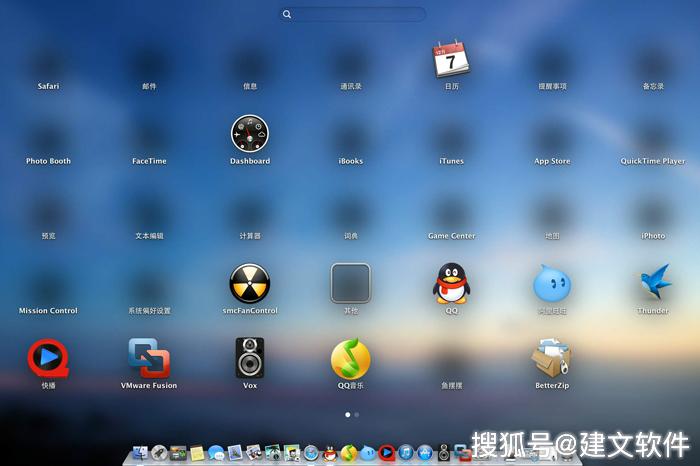
Task: Click the magnifier icon in the search bar
Action: pyautogui.click(x=287, y=14)
